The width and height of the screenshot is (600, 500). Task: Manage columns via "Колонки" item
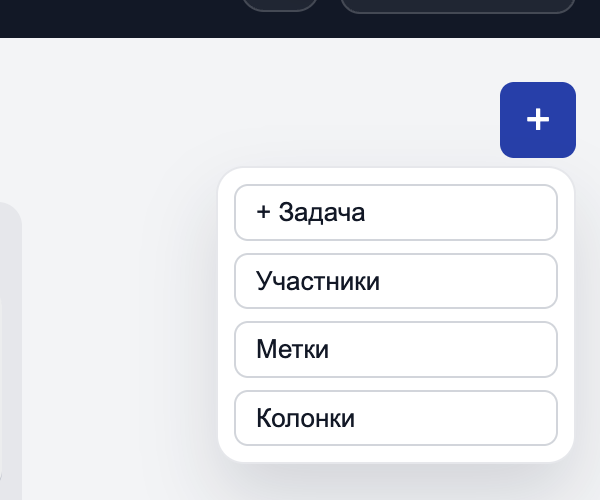pyautogui.click(x=395, y=417)
